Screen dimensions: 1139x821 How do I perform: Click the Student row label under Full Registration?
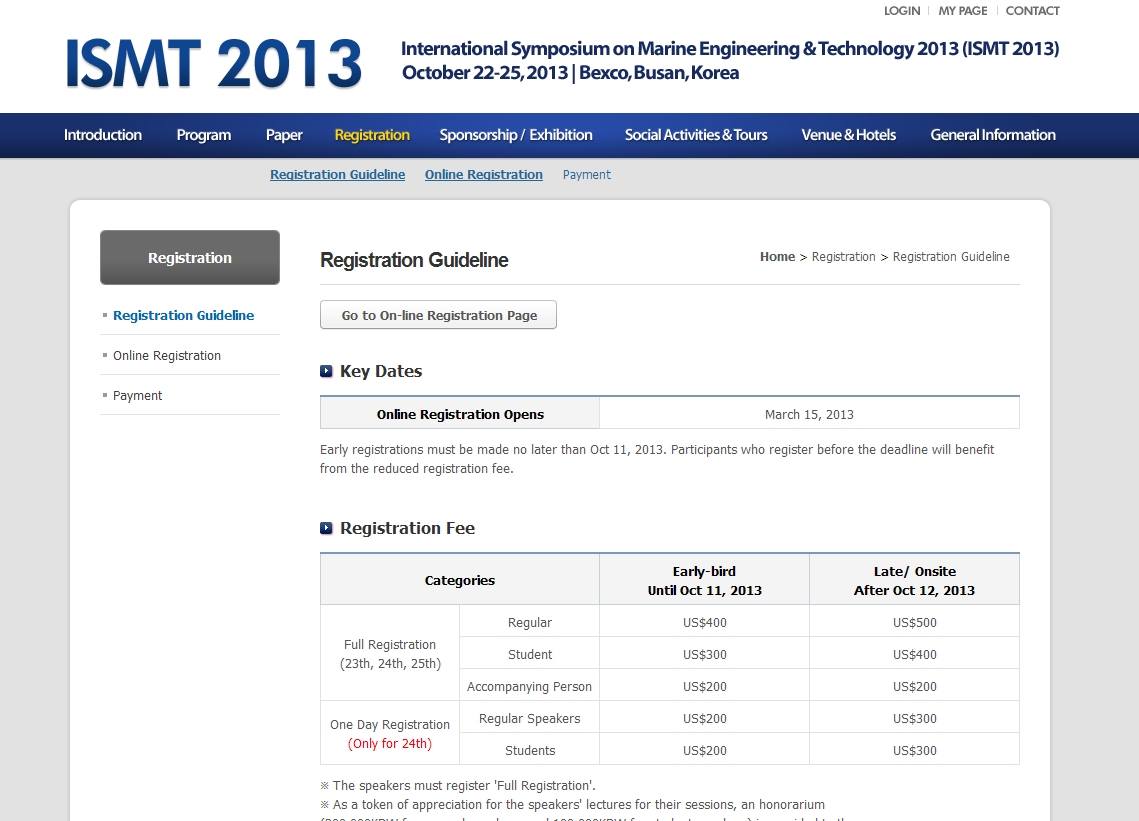pos(530,655)
